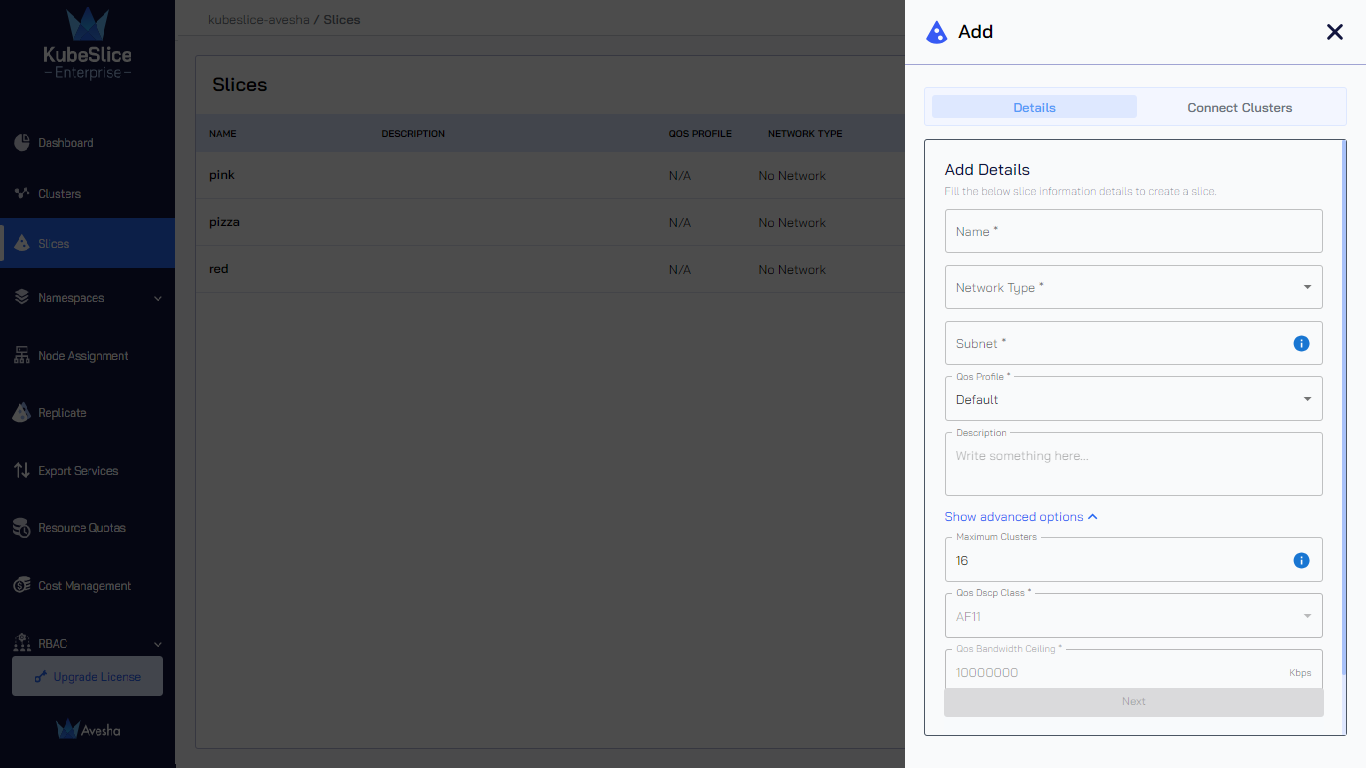
Task: Open Cost Management menu item
Action: (x=87, y=585)
